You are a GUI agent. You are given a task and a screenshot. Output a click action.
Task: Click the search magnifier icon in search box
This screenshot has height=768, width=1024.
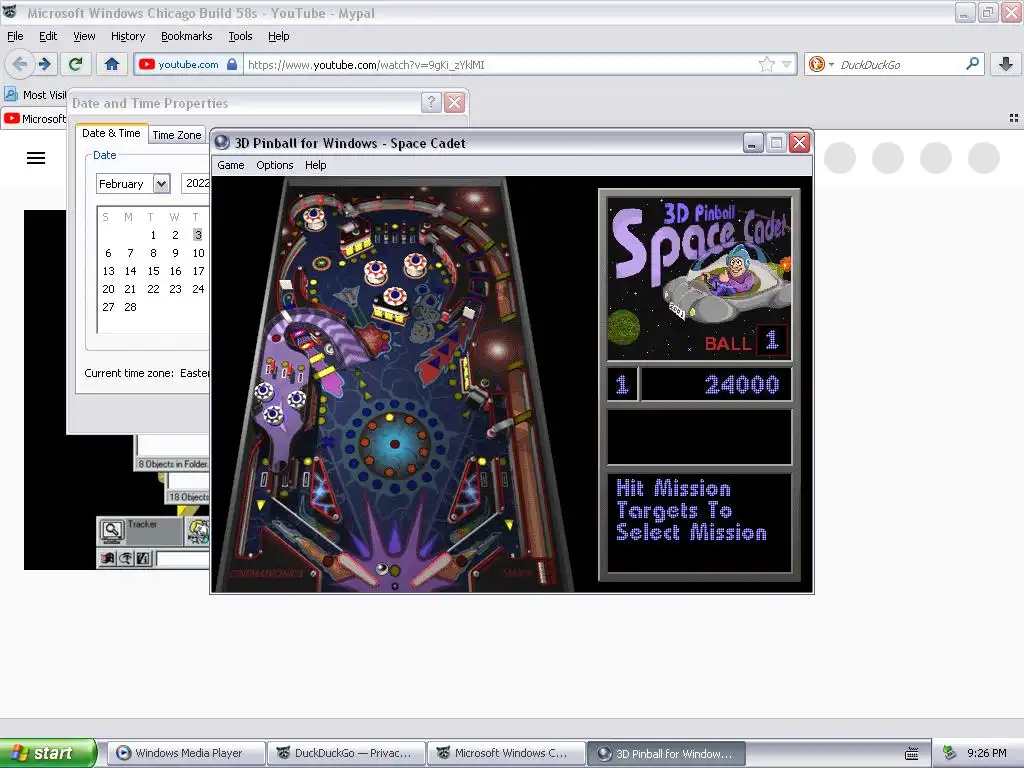click(972, 63)
